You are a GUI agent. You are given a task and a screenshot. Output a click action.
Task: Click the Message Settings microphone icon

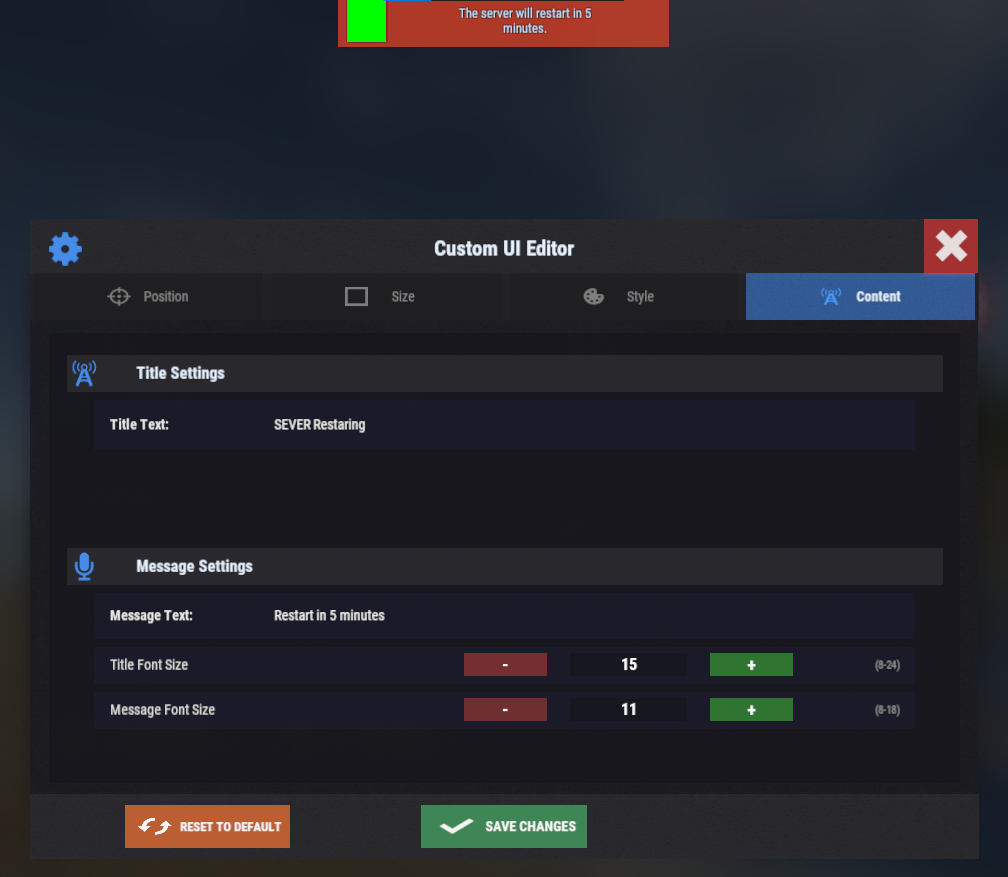(x=84, y=566)
